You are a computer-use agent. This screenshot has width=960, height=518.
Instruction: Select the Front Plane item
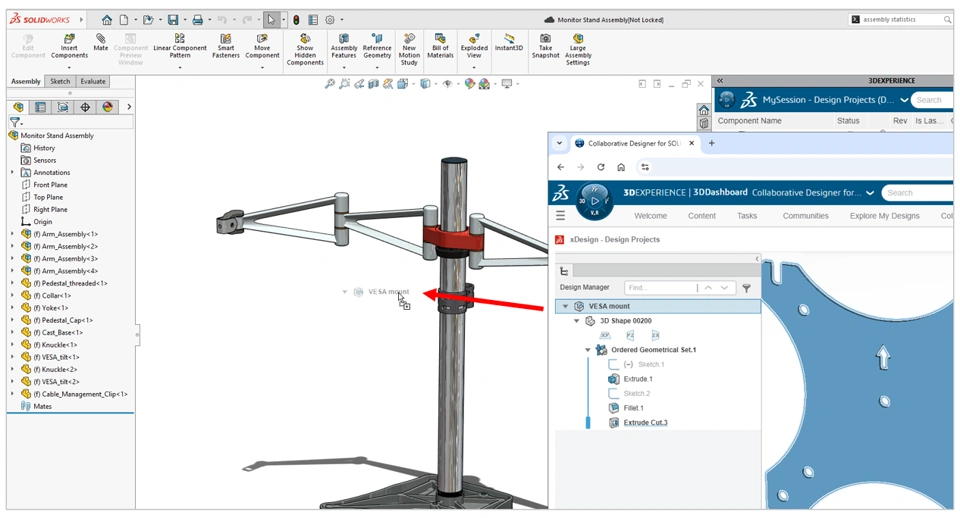click(50, 184)
